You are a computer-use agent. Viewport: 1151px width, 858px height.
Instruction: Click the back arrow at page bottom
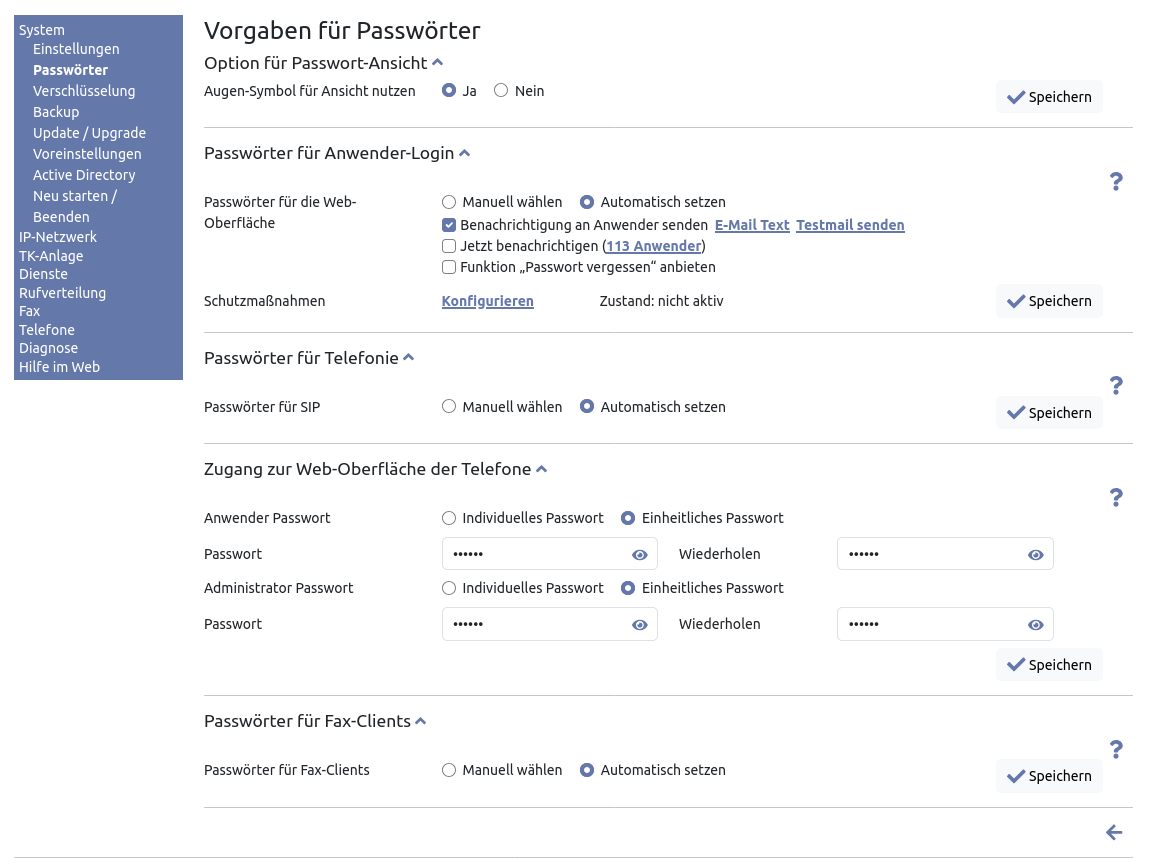(x=1114, y=832)
